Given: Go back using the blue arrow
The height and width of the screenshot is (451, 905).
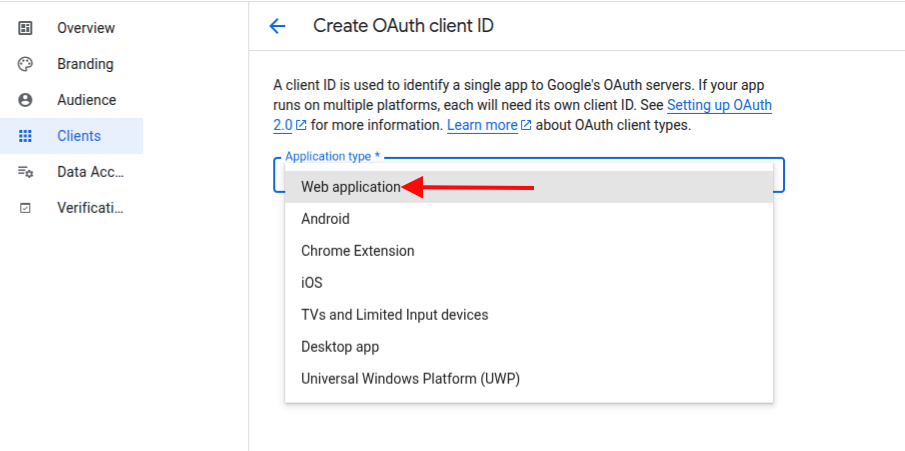Looking at the screenshot, I should (x=277, y=26).
